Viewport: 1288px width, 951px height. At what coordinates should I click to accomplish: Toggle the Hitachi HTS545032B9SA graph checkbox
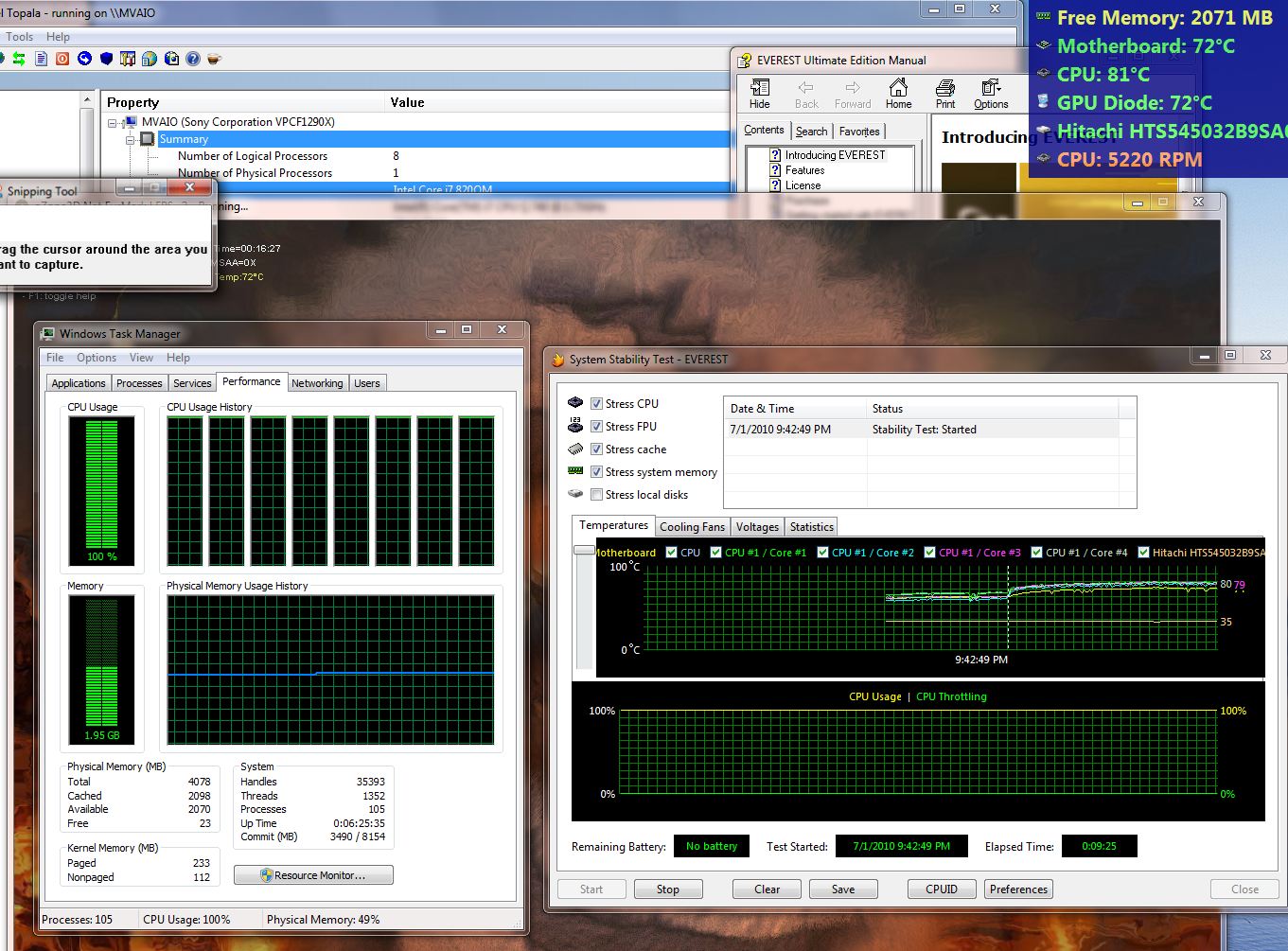(1143, 553)
